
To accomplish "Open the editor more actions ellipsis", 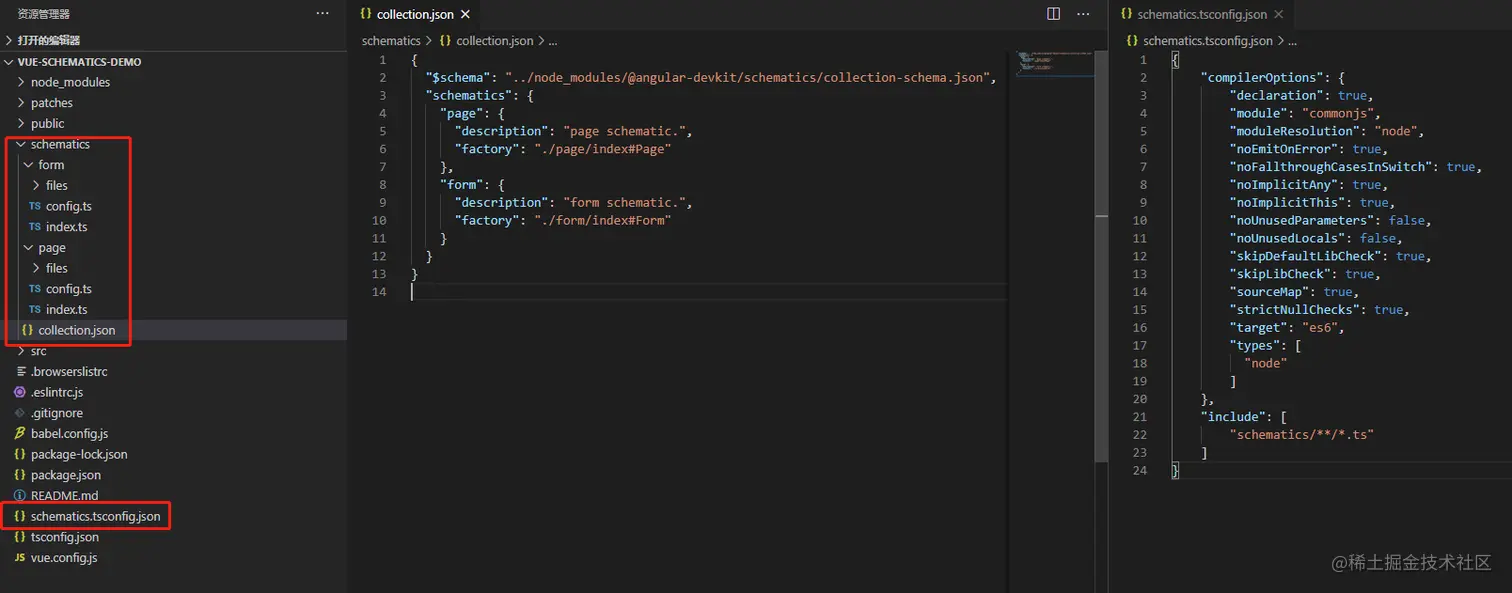I will coord(1082,14).
